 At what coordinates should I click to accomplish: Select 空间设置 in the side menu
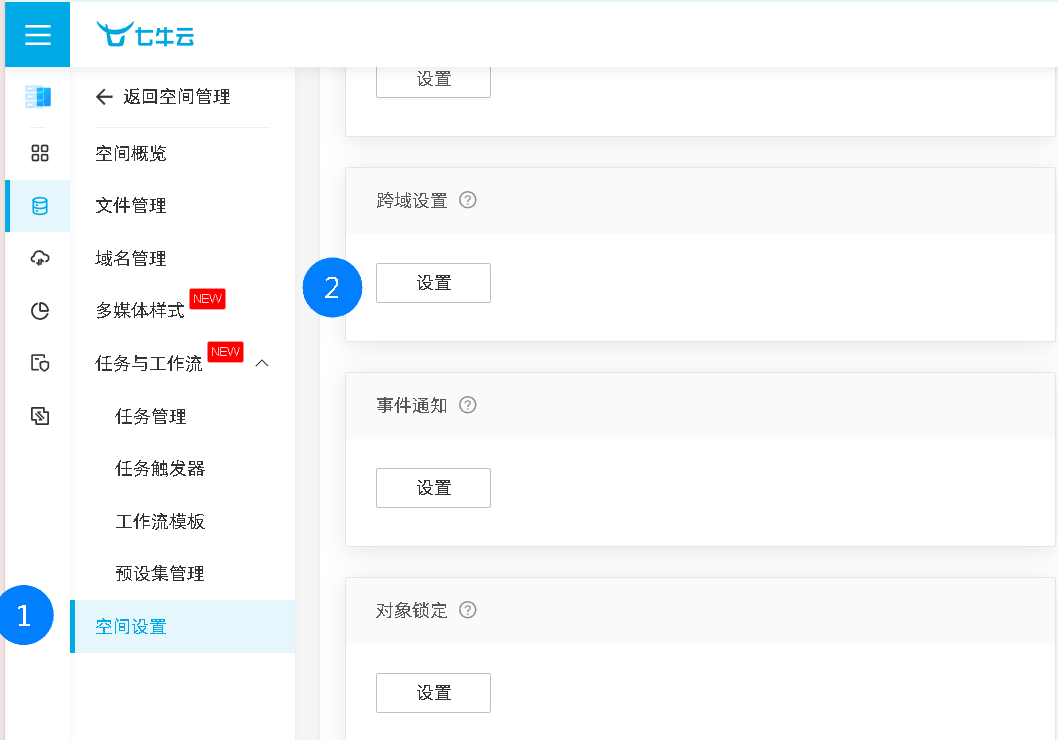[131, 627]
